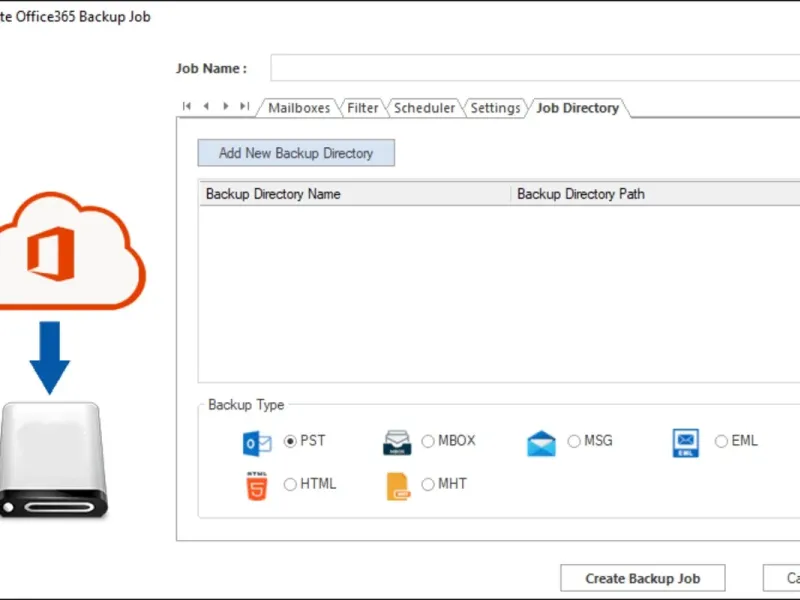Click the MHT orange document icon
The height and width of the screenshot is (600, 800).
(x=398, y=486)
